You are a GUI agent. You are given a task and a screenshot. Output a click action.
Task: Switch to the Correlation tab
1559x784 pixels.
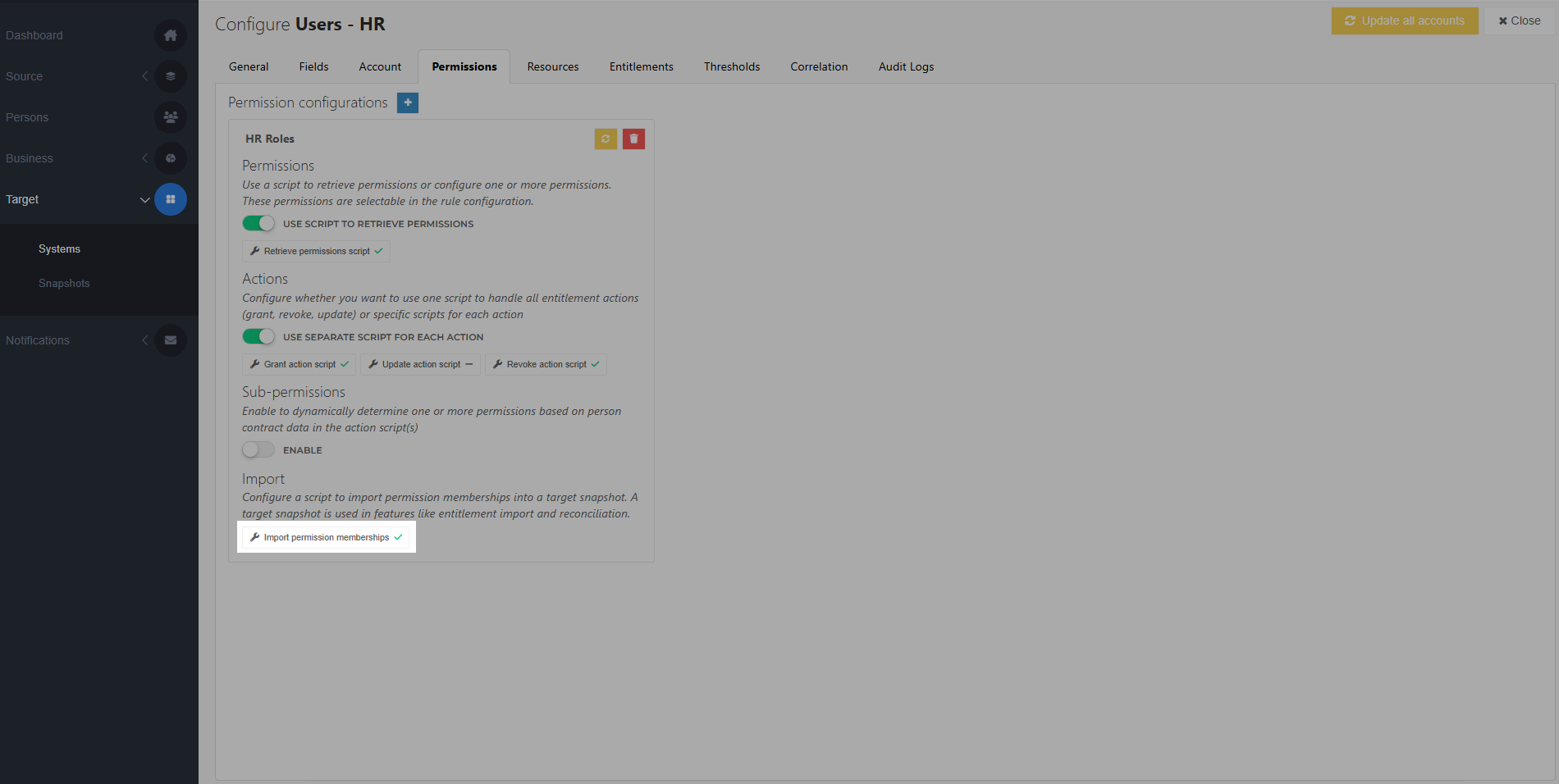(x=819, y=66)
